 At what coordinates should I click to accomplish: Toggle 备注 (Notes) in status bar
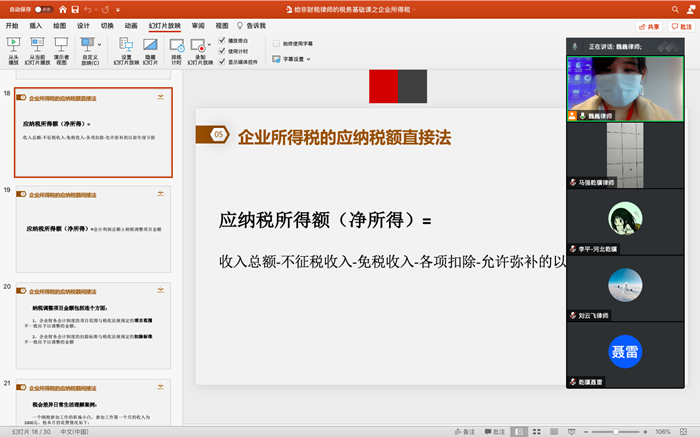(x=465, y=432)
